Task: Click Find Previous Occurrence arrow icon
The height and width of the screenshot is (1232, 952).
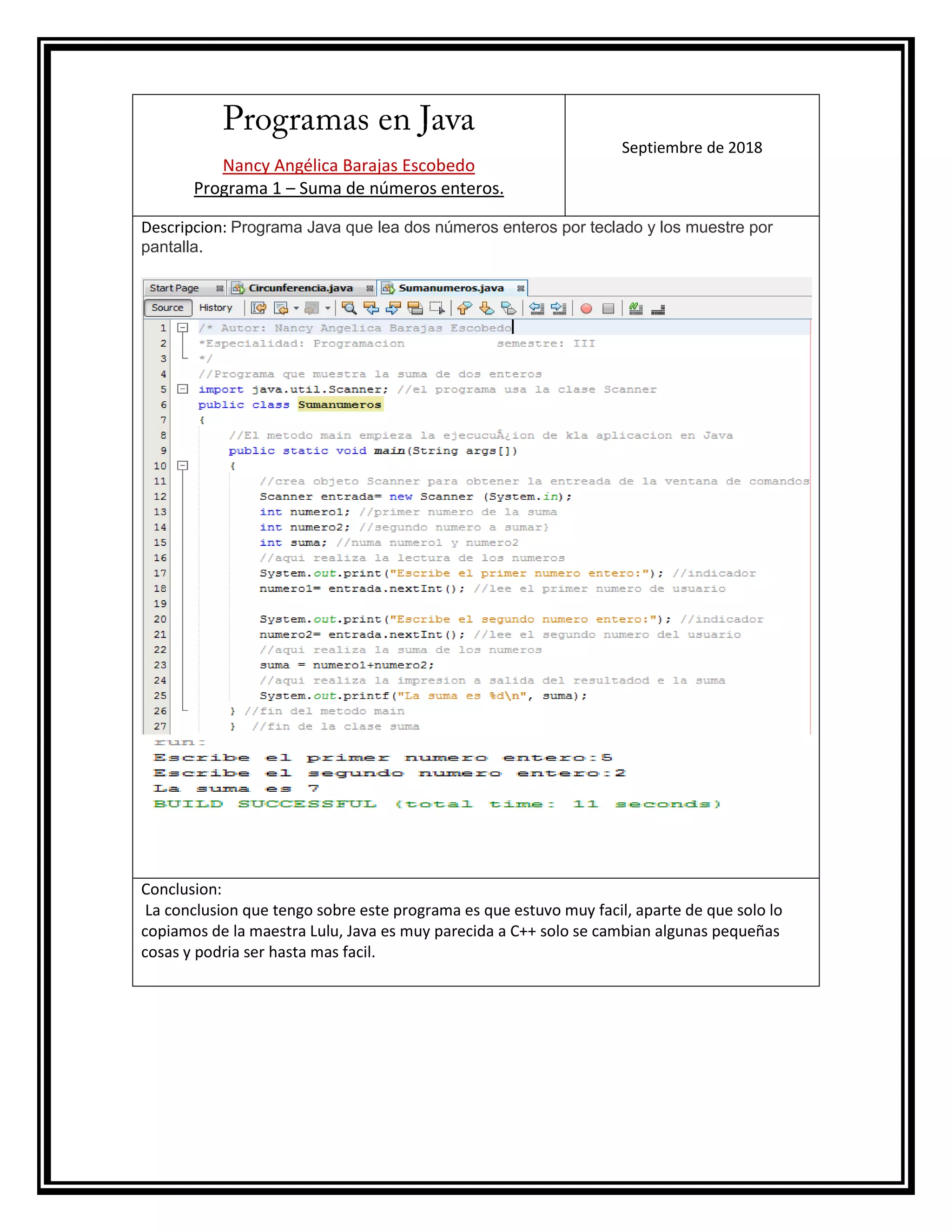Action: click(371, 308)
